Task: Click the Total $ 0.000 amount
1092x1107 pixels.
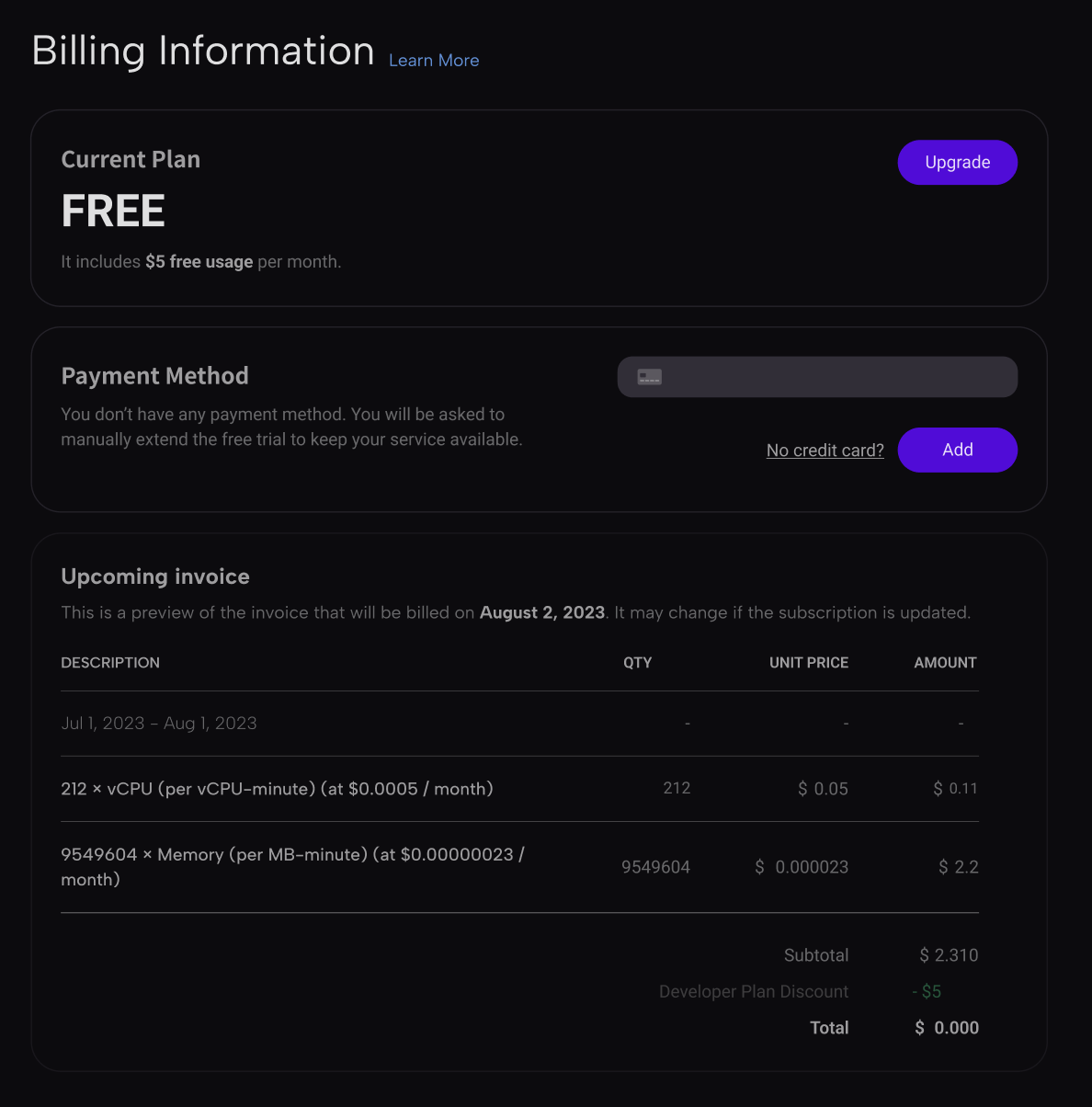Action: pos(947,1028)
